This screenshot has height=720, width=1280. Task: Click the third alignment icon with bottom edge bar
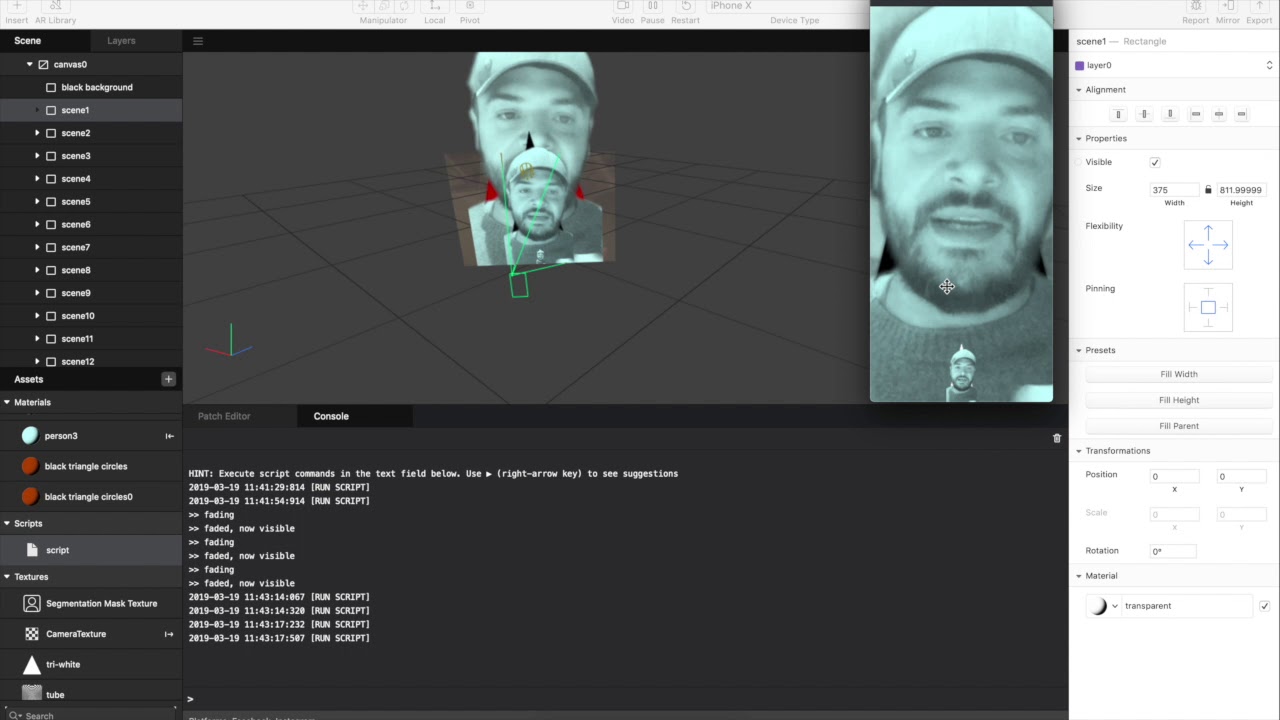coord(1170,114)
